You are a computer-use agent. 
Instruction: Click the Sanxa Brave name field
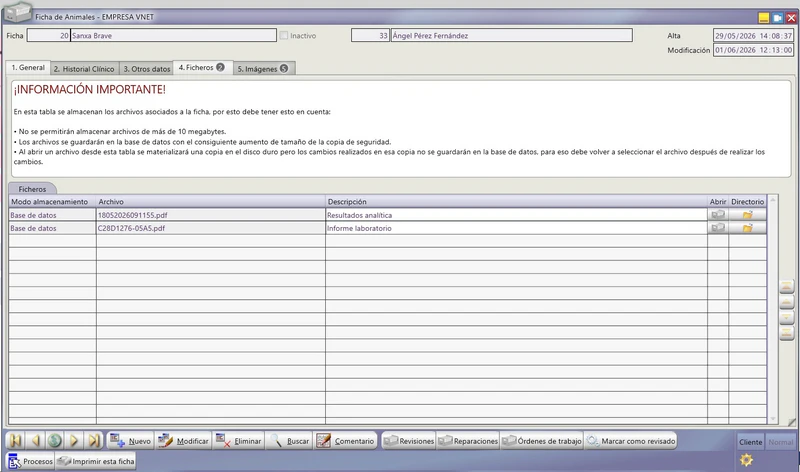[x=173, y=36]
